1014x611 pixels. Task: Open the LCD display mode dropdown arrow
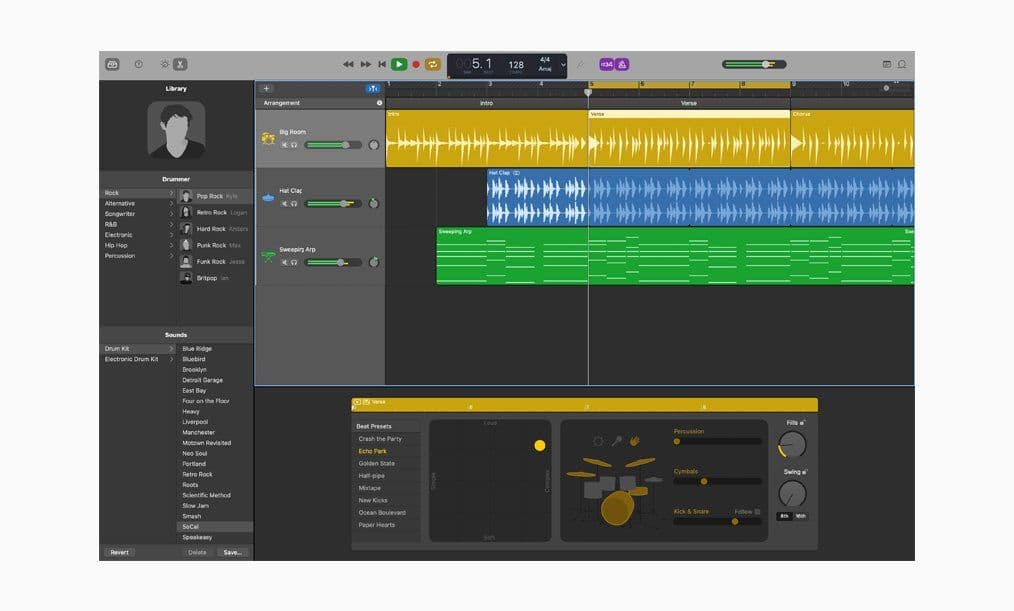coord(563,65)
